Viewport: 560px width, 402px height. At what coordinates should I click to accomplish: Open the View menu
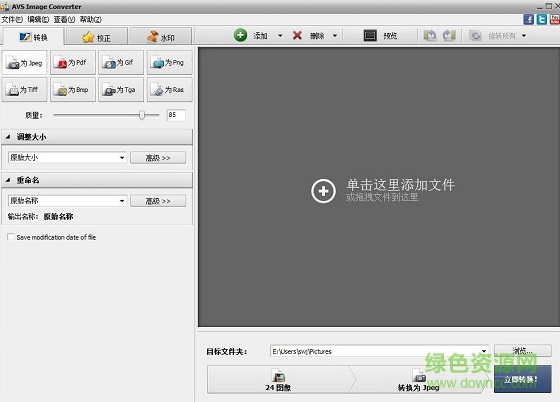pos(64,19)
